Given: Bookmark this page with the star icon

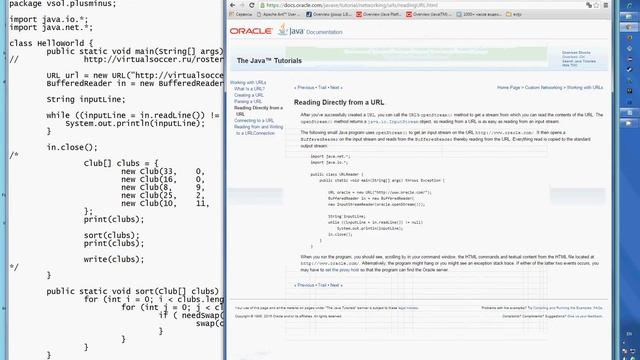Looking at the screenshot, I should pos(596,5).
